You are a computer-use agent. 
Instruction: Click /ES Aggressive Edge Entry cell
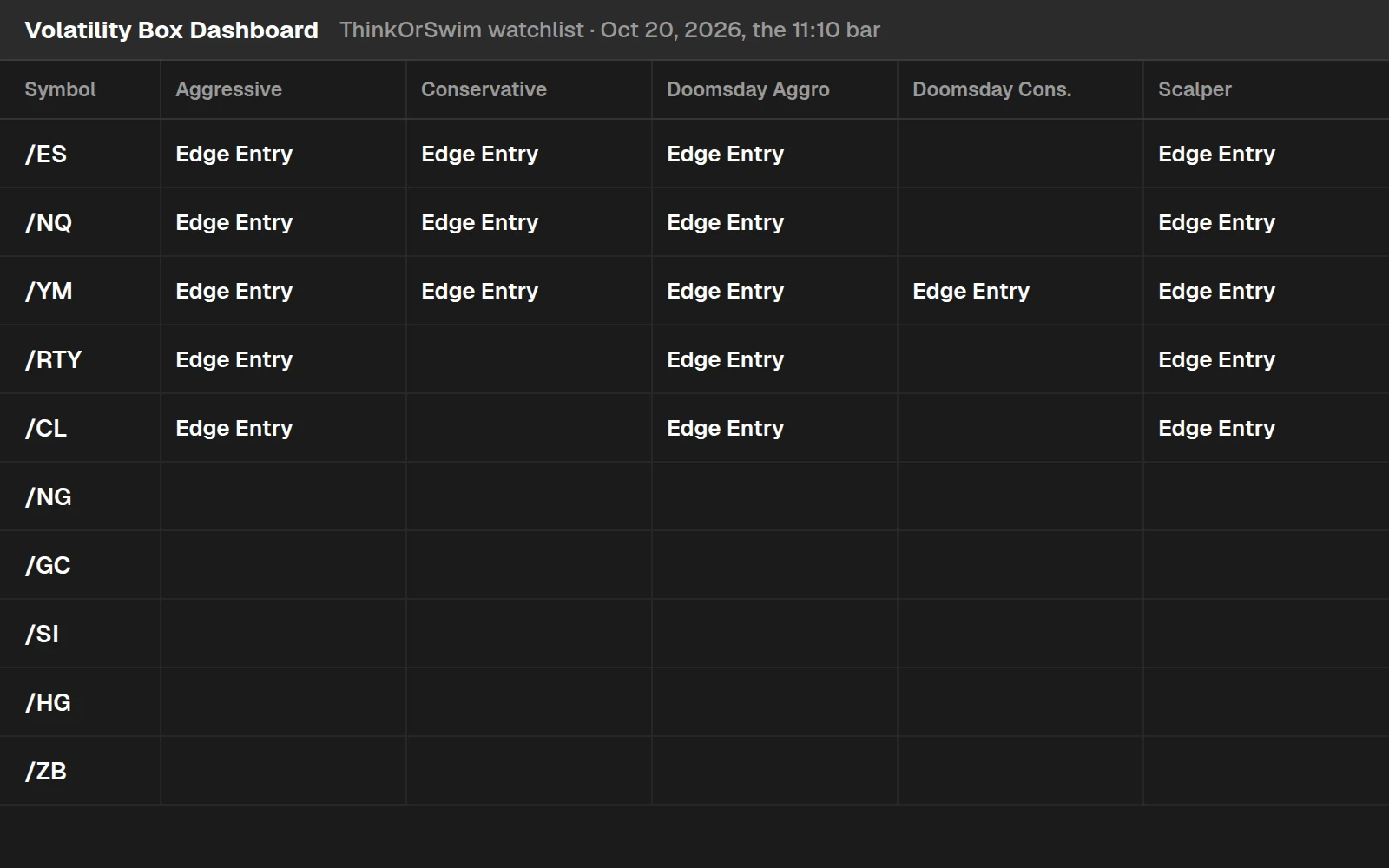(x=283, y=154)
